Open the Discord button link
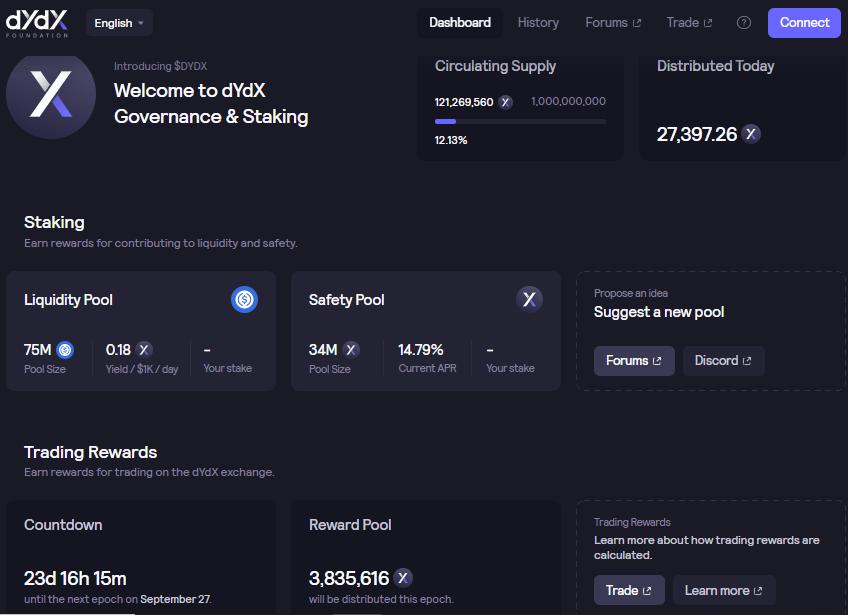Image resolution: width=848 pixels, height=615 pixels. (x=723, y=361)
